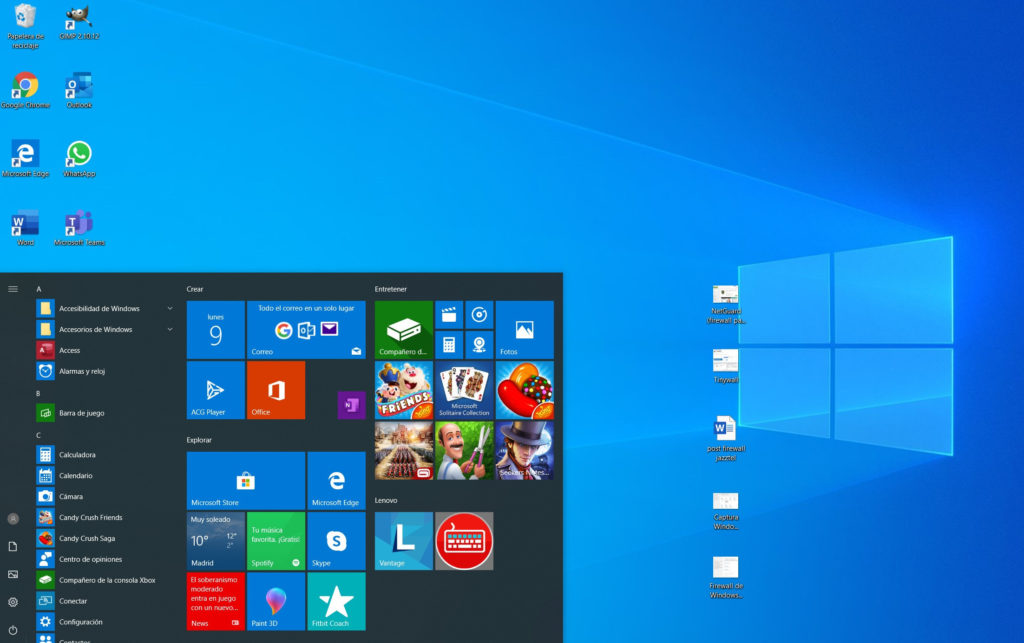
Task: Launch Microsoft Edge from its tile
Action: pyautogui.click(x=336, y=481)
